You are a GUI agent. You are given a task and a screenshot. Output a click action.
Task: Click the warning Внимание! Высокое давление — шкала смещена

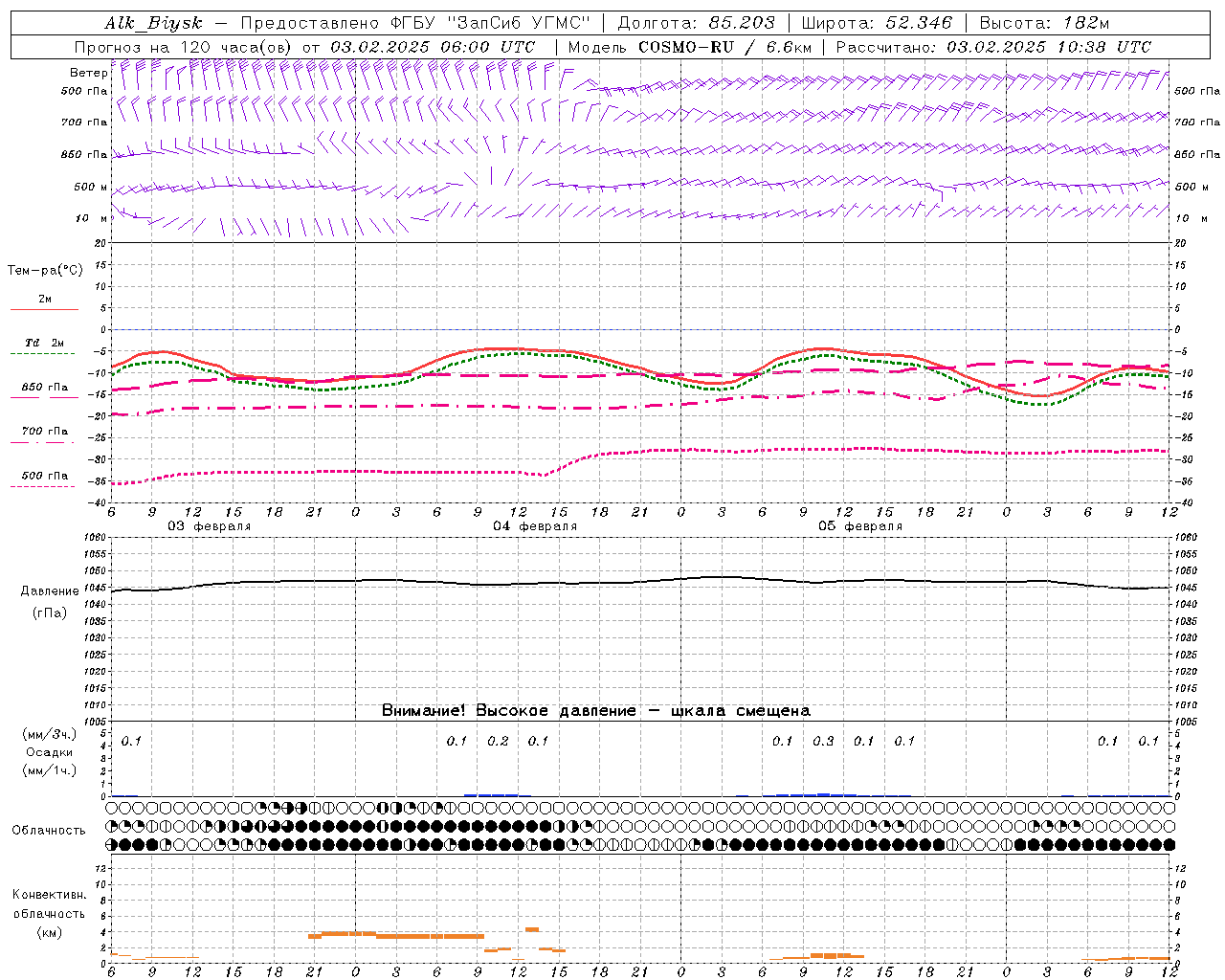[595, 711]
